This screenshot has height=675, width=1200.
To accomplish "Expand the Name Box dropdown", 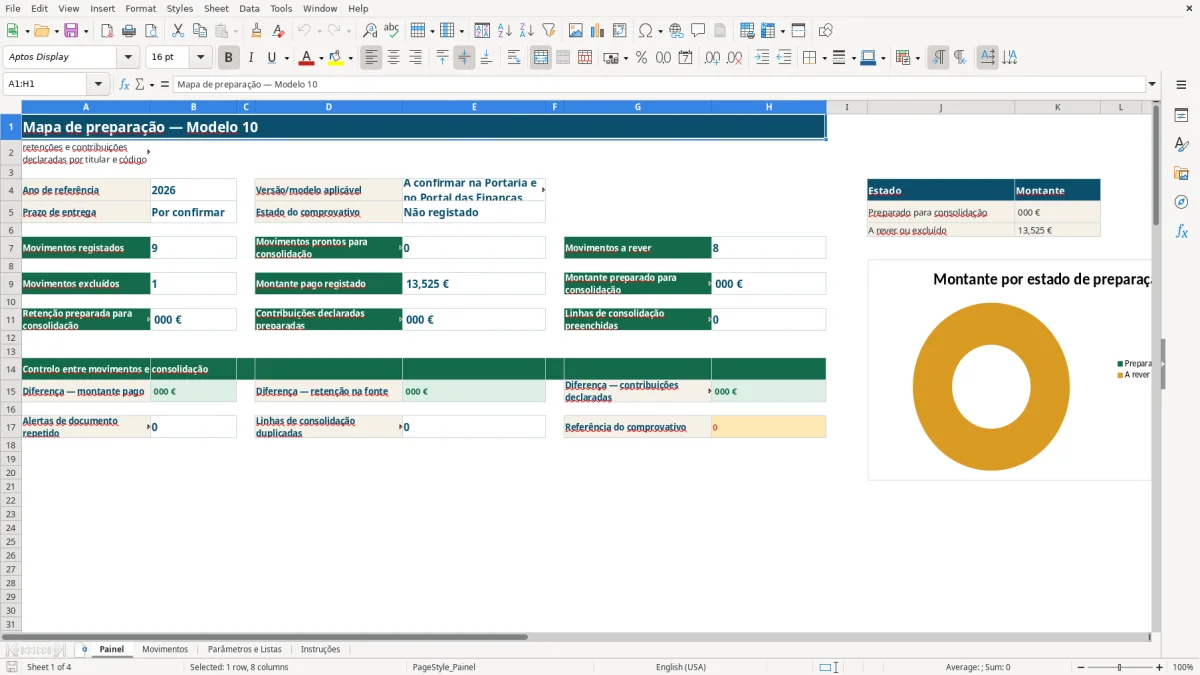I will click(99, 84).
